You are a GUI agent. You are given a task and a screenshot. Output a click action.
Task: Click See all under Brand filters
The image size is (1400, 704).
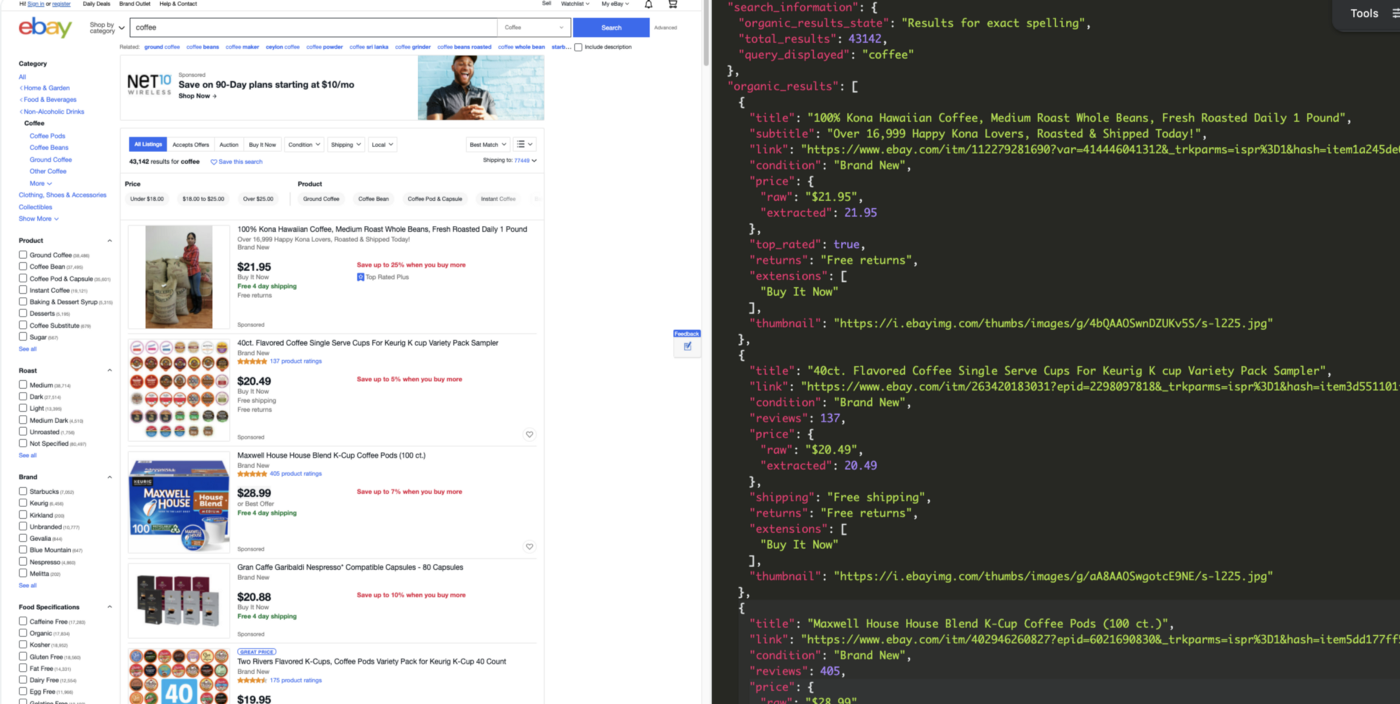[27, 585]
